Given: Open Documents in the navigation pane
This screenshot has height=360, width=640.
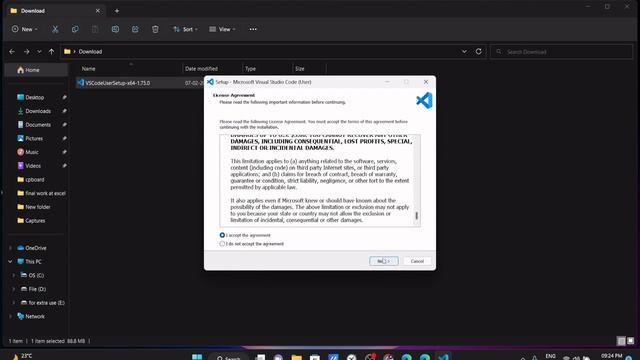Looking at the screenshot, I should (38, 125).
